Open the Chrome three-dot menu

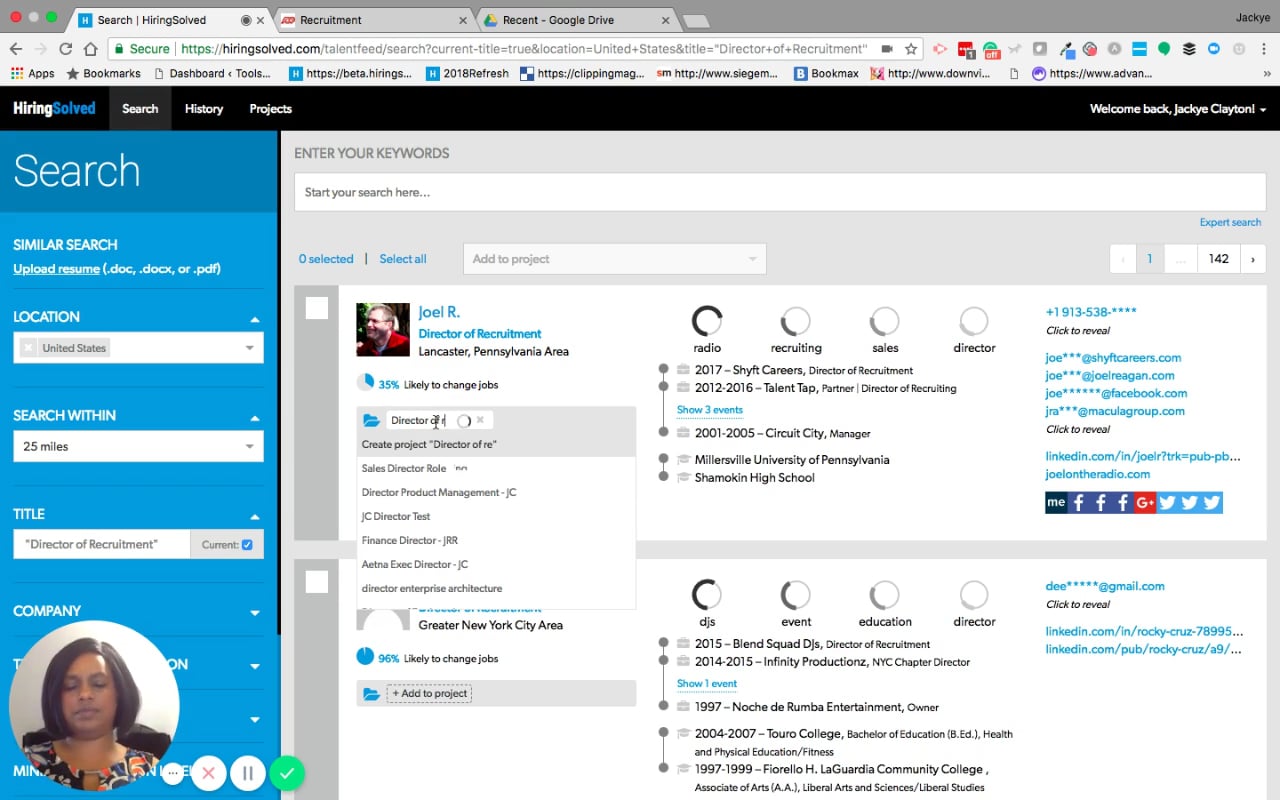(x=1262, y=49)
